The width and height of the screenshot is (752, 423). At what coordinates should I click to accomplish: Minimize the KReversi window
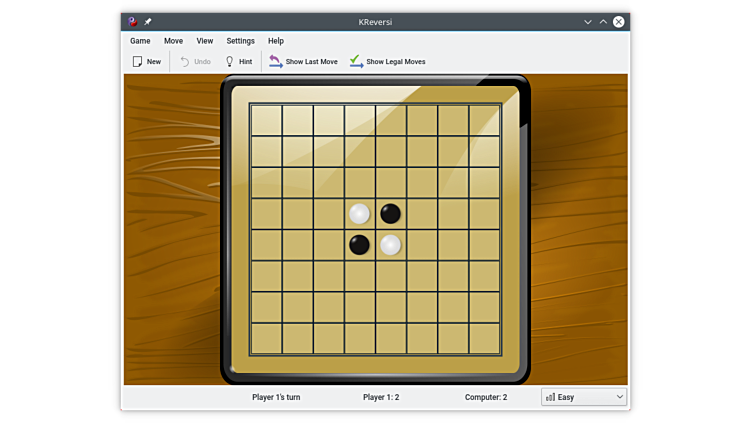(587, 21)
